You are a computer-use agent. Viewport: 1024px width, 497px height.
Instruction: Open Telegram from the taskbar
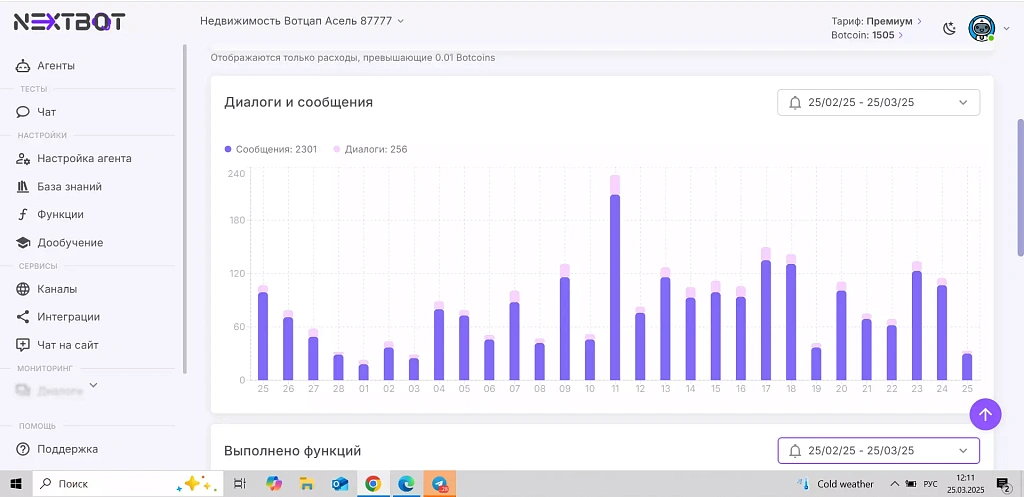click(440, 484)
